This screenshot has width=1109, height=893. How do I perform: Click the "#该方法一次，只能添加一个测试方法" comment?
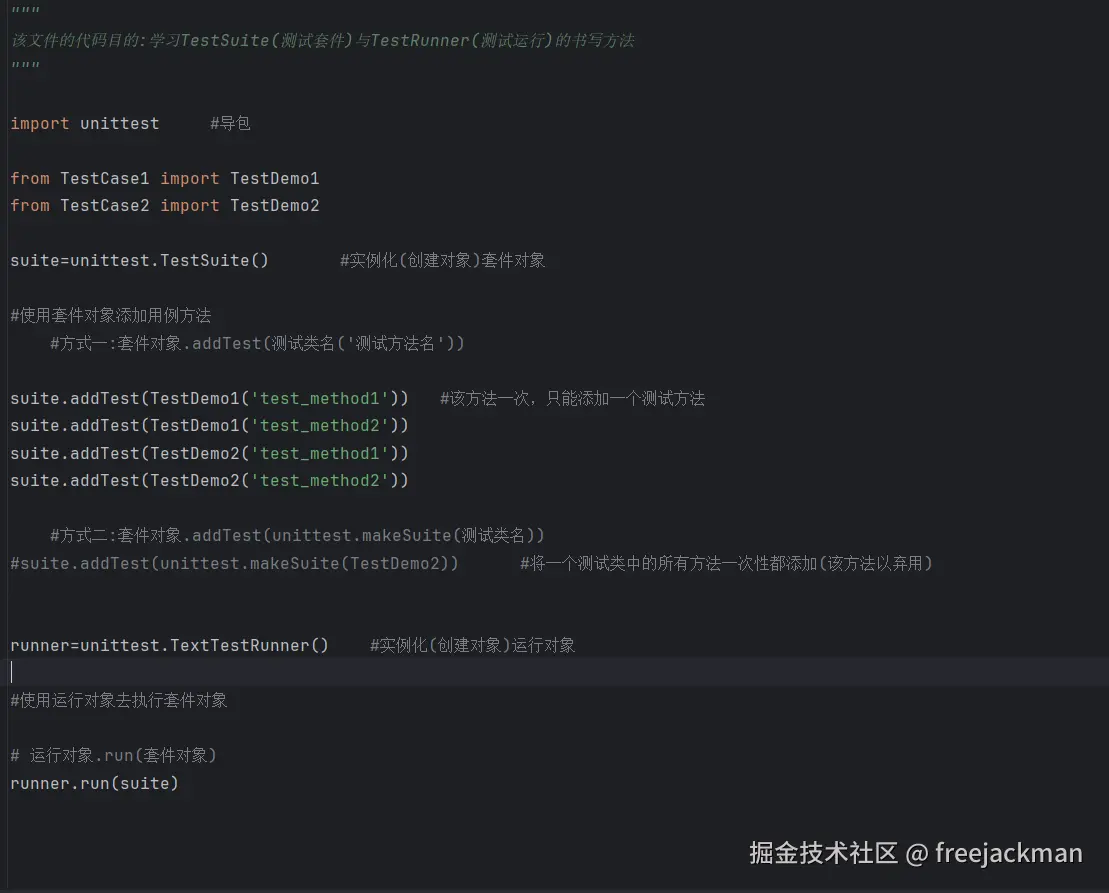[x=572, y=399]
